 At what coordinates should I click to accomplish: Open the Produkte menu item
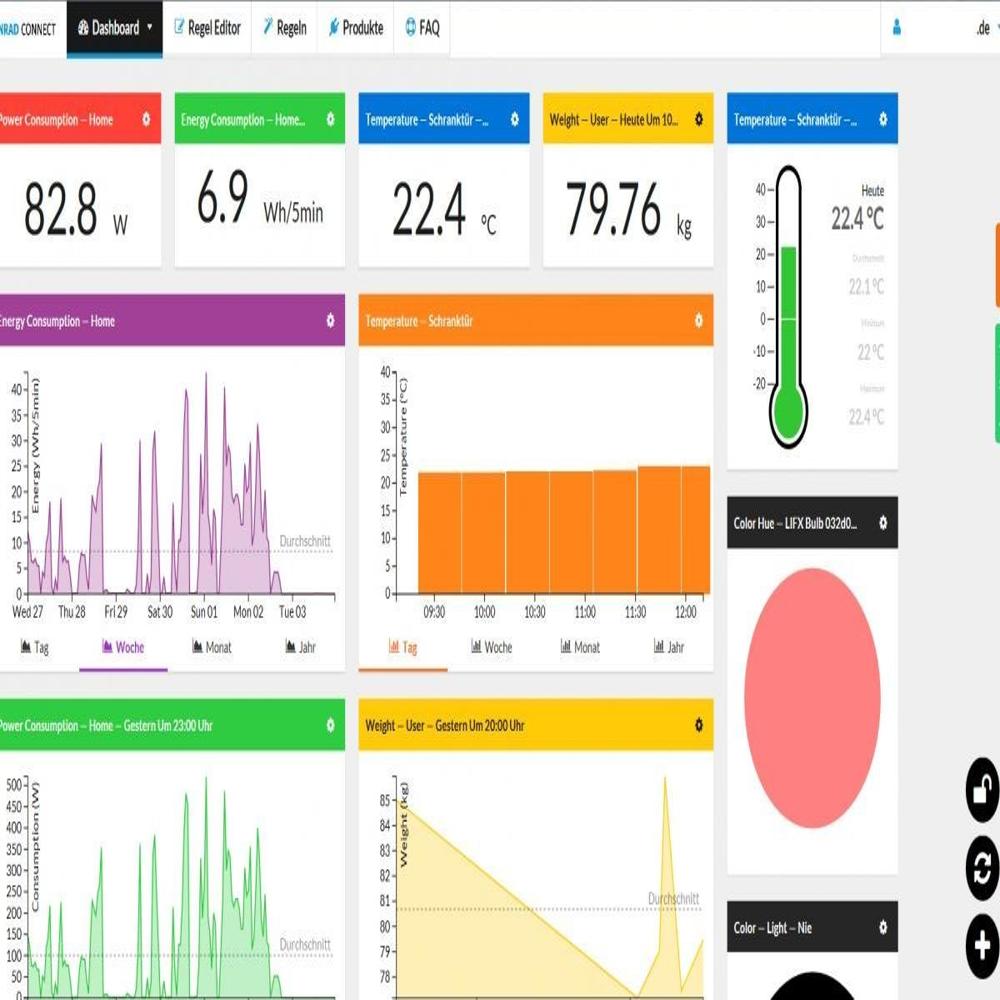click(356, 28)
